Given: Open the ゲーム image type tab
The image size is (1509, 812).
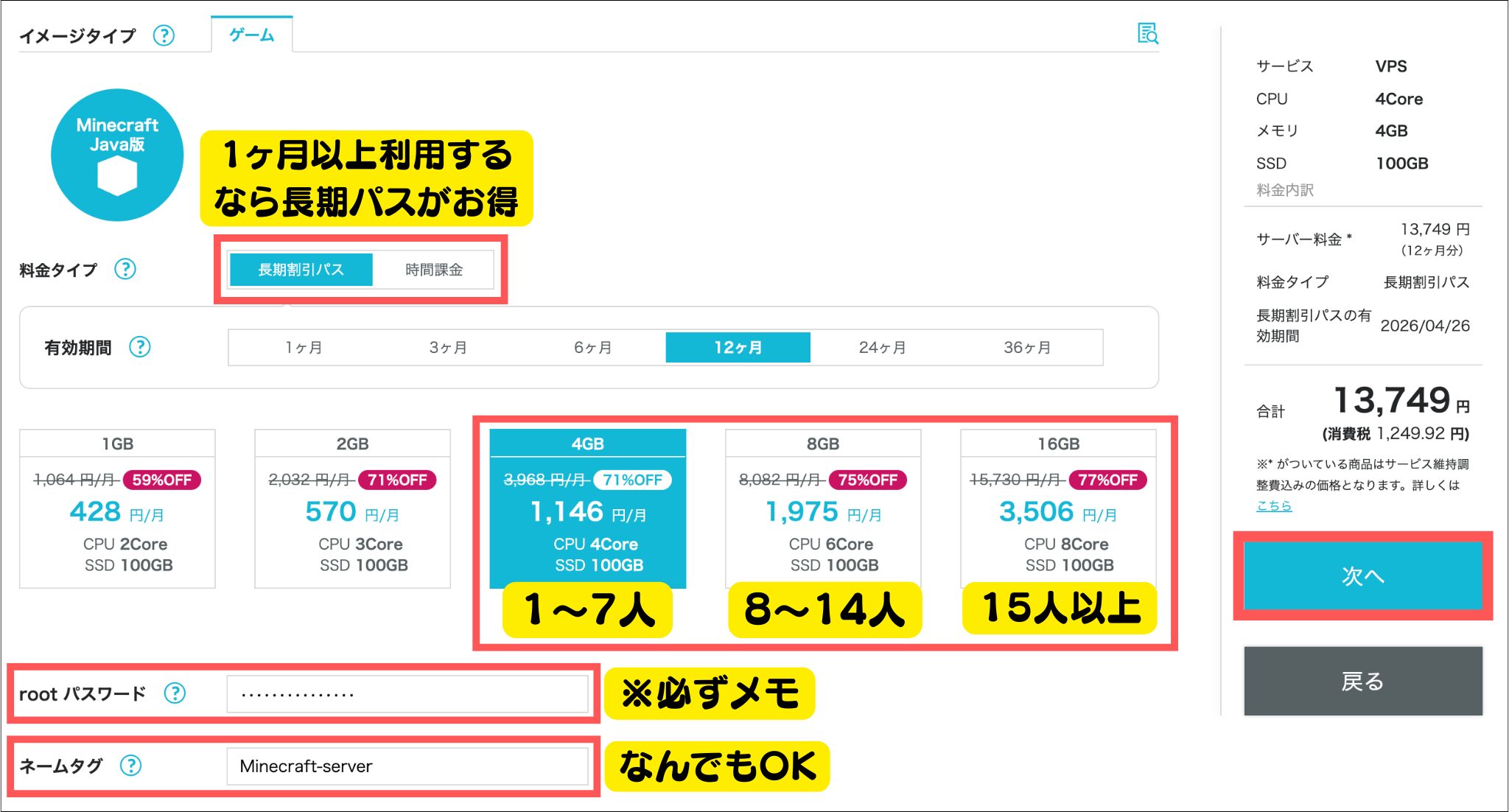Looking at the screenshot, I should 251,35.
